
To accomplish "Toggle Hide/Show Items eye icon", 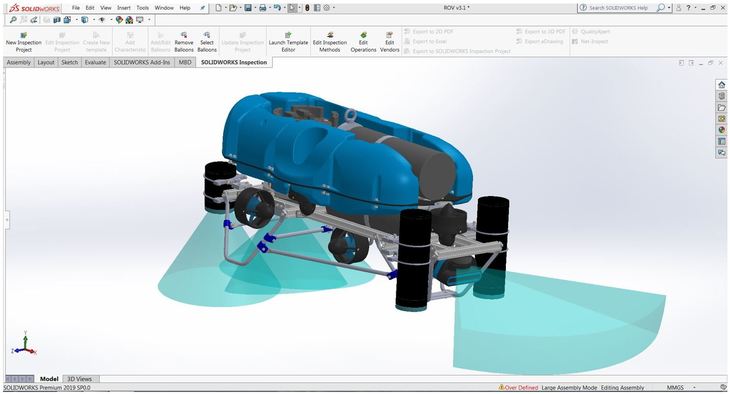I will click(101, 20).
